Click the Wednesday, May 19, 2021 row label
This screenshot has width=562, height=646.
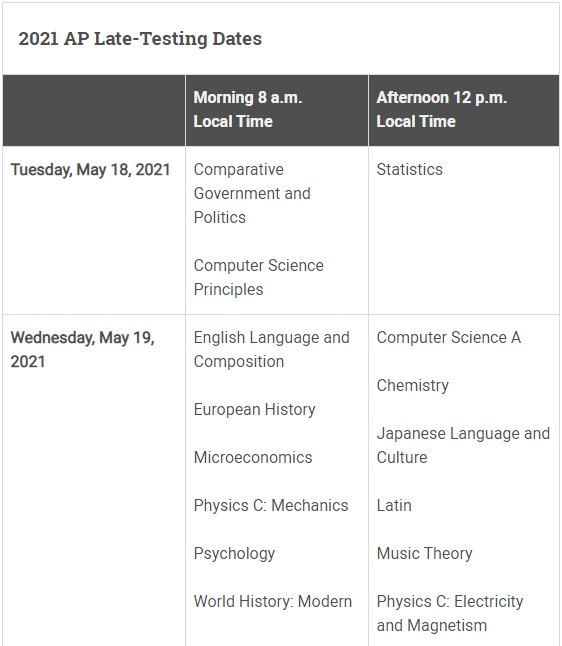click(82, 349)
